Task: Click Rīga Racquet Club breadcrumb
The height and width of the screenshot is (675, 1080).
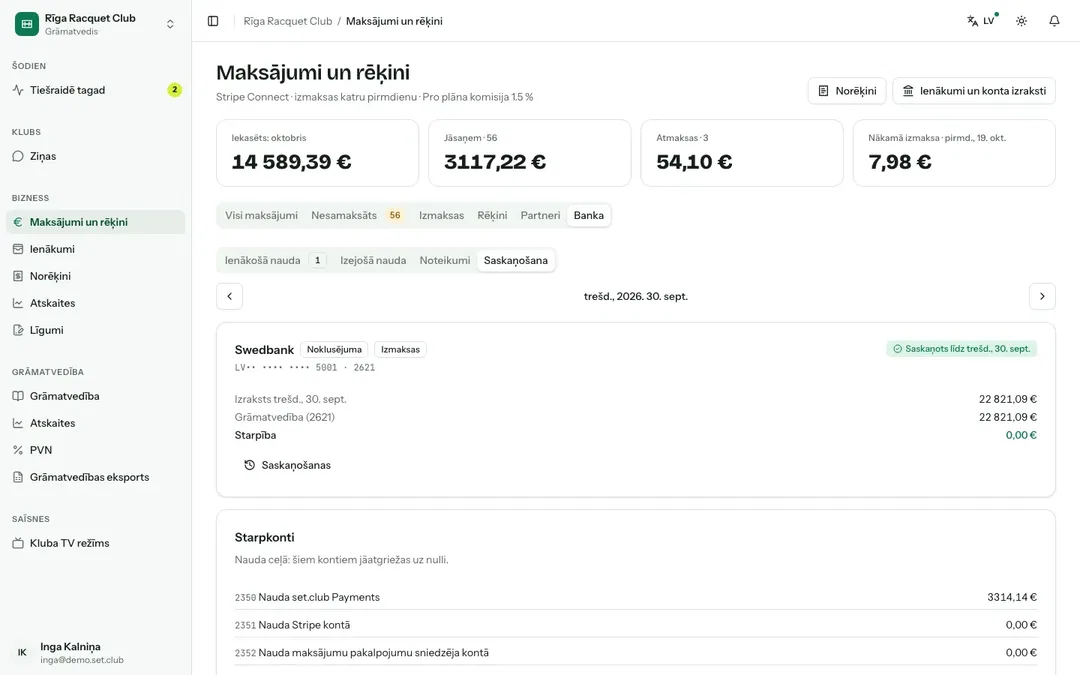Action: point(288,21)
